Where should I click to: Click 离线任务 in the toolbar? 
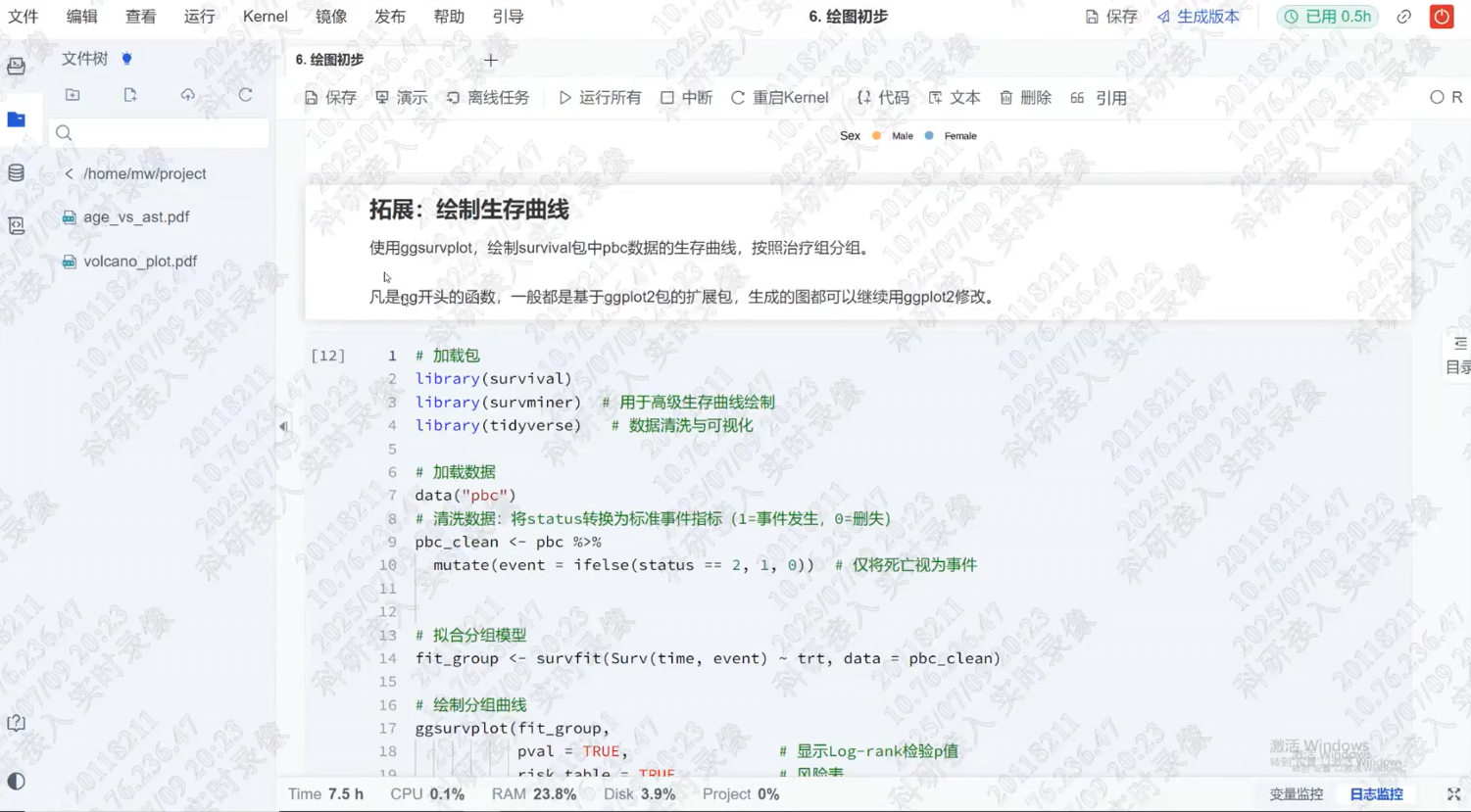pos(487,98)
